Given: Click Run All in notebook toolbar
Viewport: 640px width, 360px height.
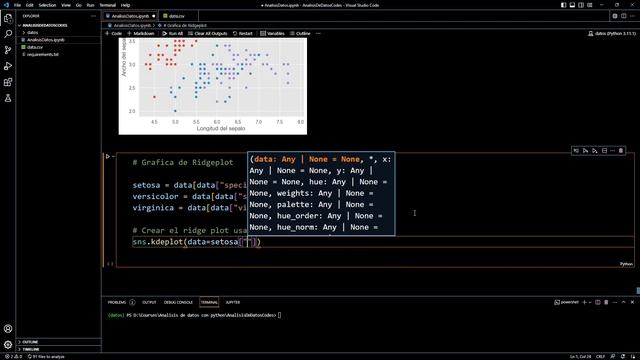Looking at the screenshot, I should [173, 33].
